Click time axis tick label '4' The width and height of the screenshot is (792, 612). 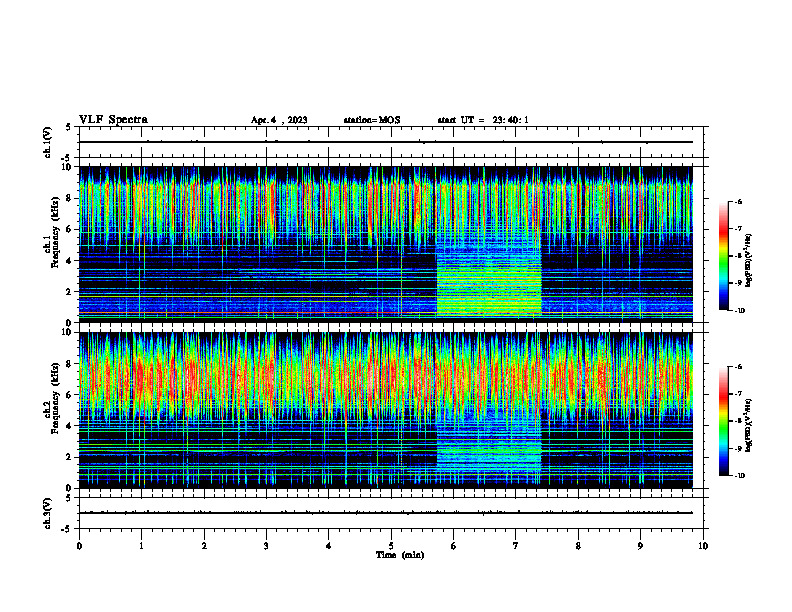pos(328,546)
